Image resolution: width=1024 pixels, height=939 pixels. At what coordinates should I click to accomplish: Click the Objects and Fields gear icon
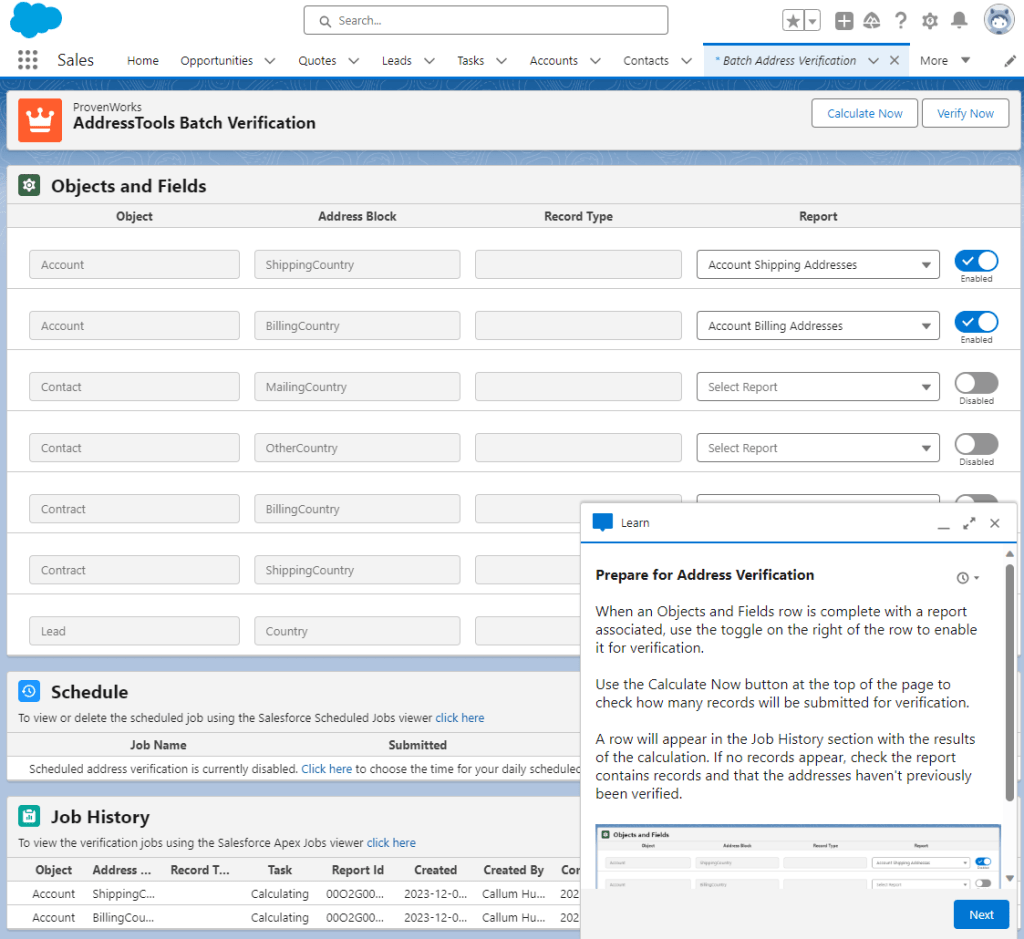point(29,185)
